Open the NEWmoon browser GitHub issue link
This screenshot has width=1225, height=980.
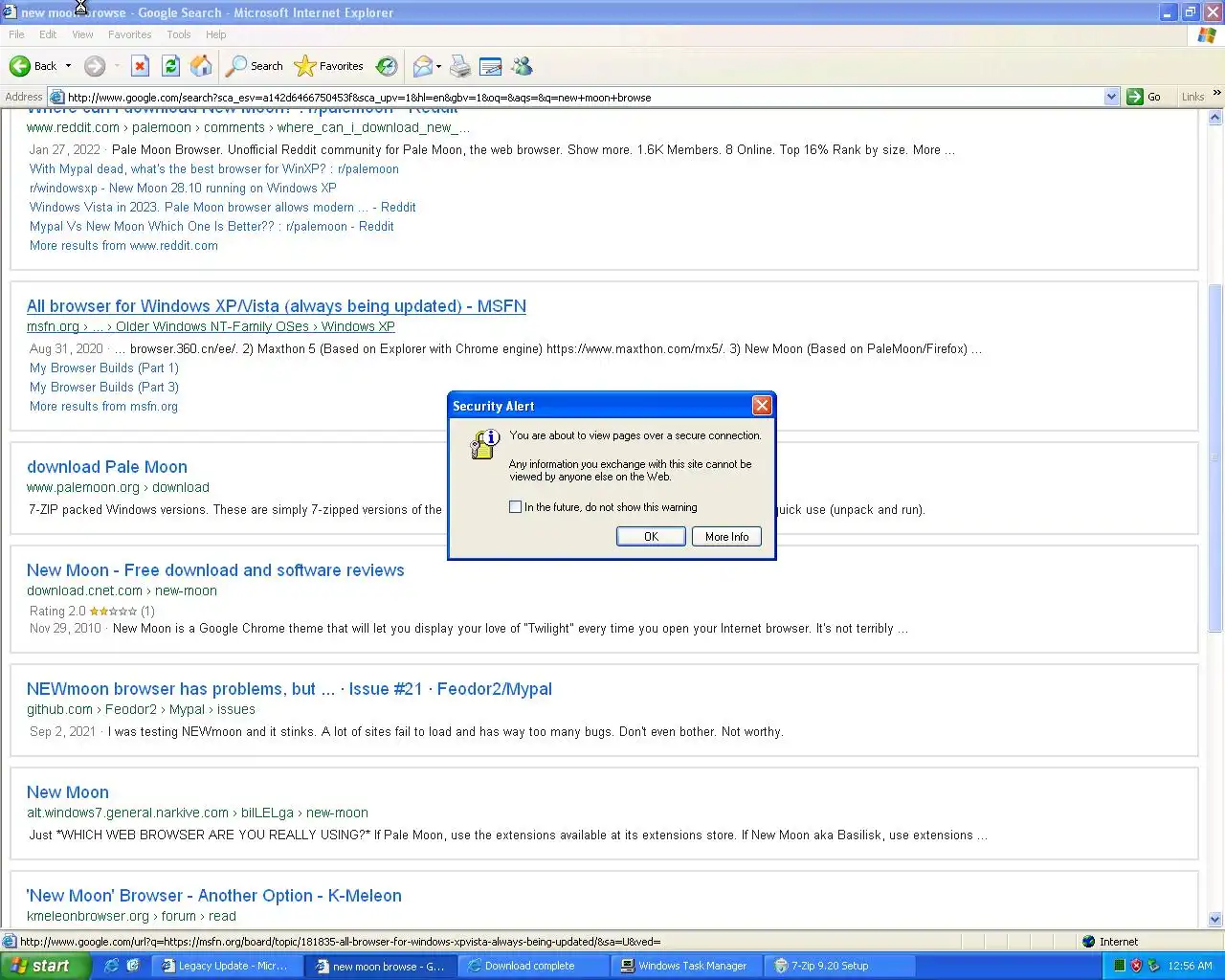[x=289, y=689]
